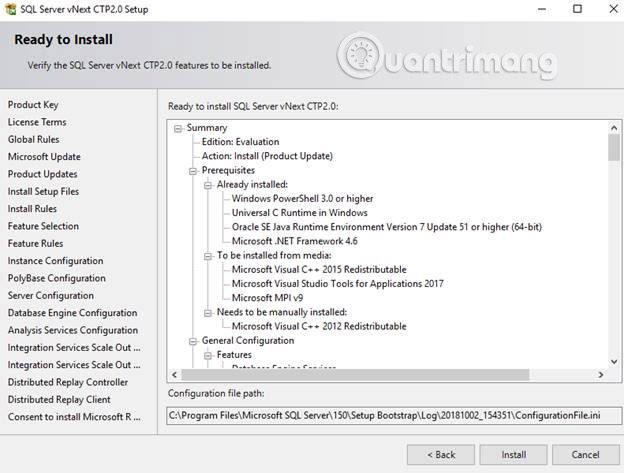
Task: Select the Analysis Services Configuration step
Action: [73, 330]
